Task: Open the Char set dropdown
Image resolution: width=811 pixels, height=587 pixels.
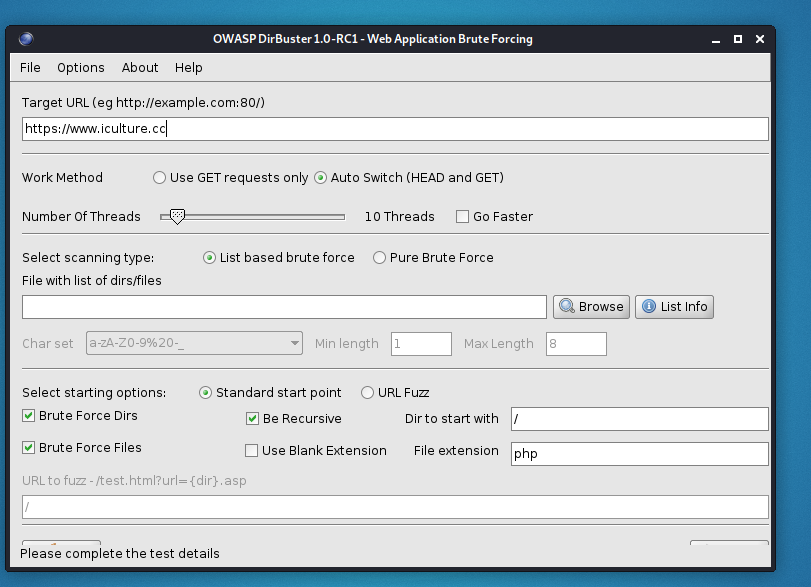Action: [x=194, y=343]
